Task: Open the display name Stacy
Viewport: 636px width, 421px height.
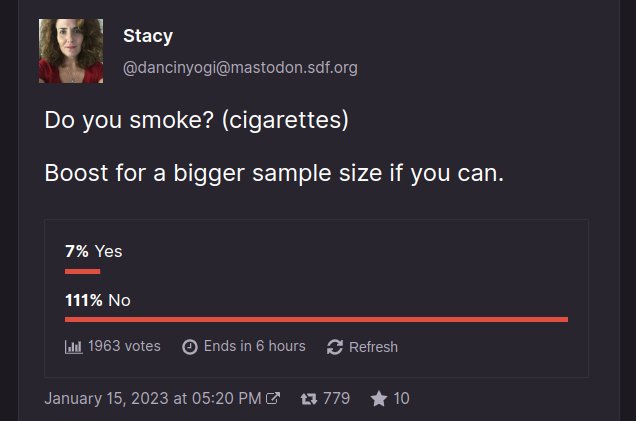Action: (148, 36)
